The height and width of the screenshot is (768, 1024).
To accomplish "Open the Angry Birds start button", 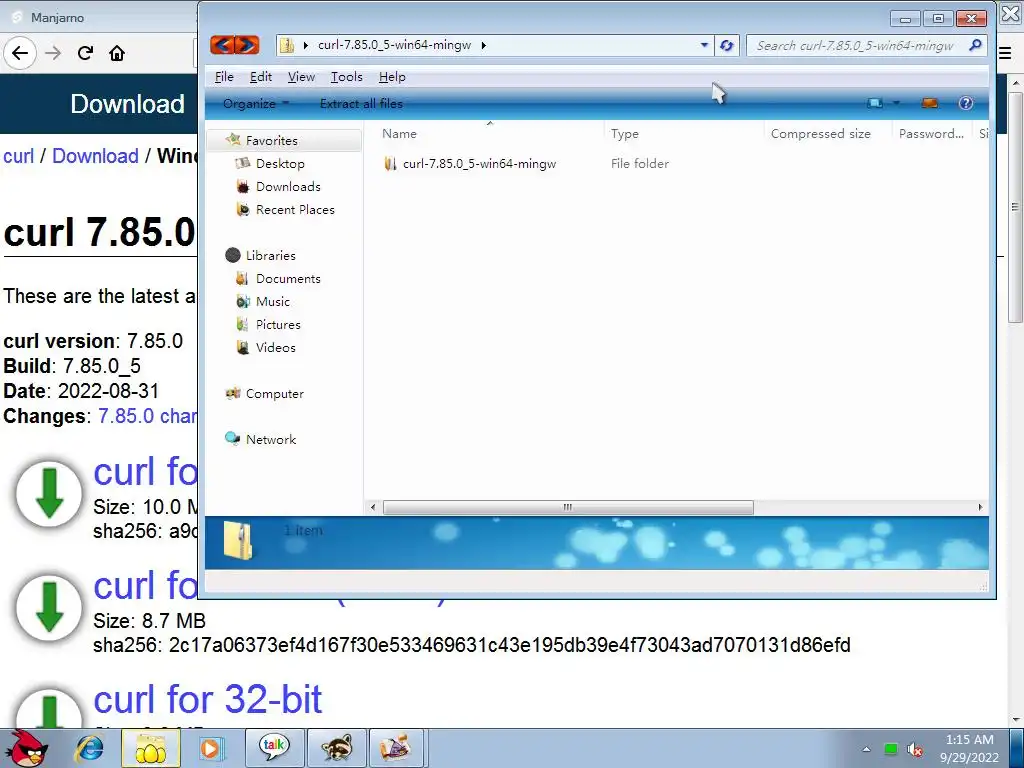I will pos(28,748).
